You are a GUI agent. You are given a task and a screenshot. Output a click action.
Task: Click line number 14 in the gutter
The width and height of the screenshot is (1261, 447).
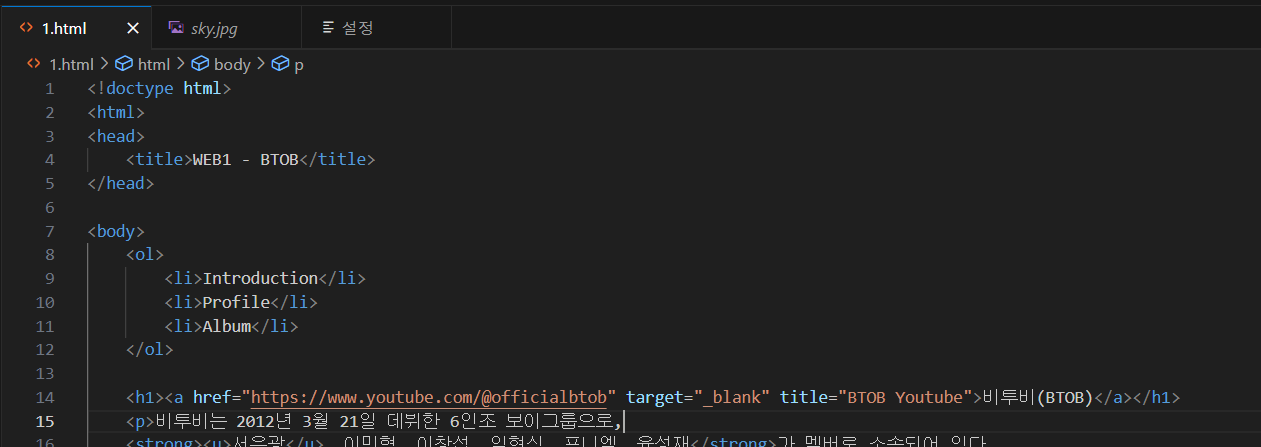tap(46, 397)
